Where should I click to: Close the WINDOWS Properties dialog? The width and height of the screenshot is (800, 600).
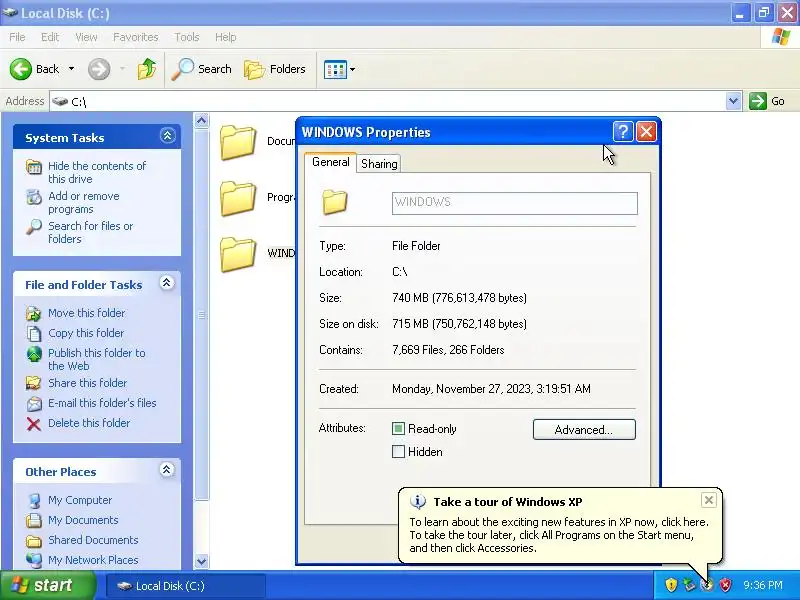click(646, 132)
